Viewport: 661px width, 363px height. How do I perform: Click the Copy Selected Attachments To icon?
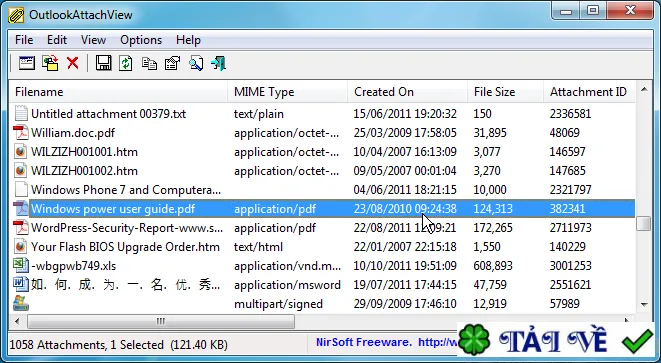(50, 63)
